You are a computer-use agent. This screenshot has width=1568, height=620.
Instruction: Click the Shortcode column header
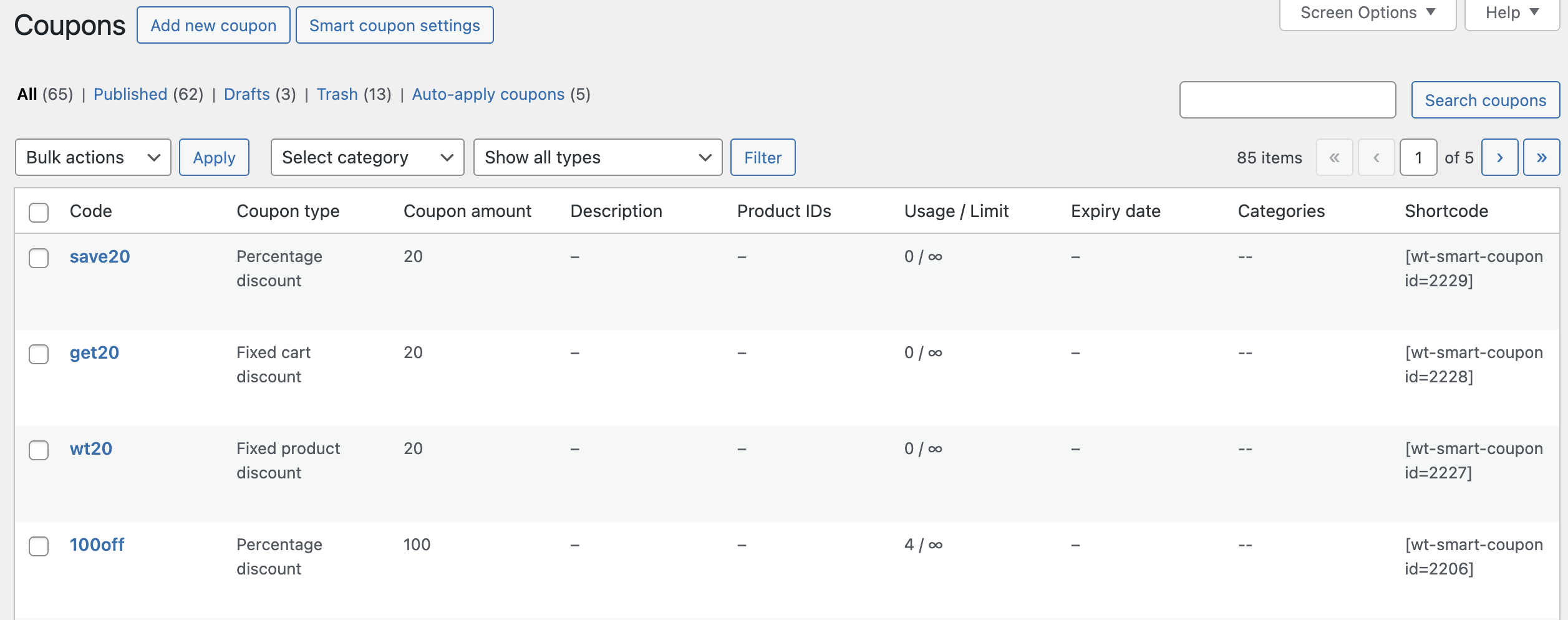[1446, 211]
